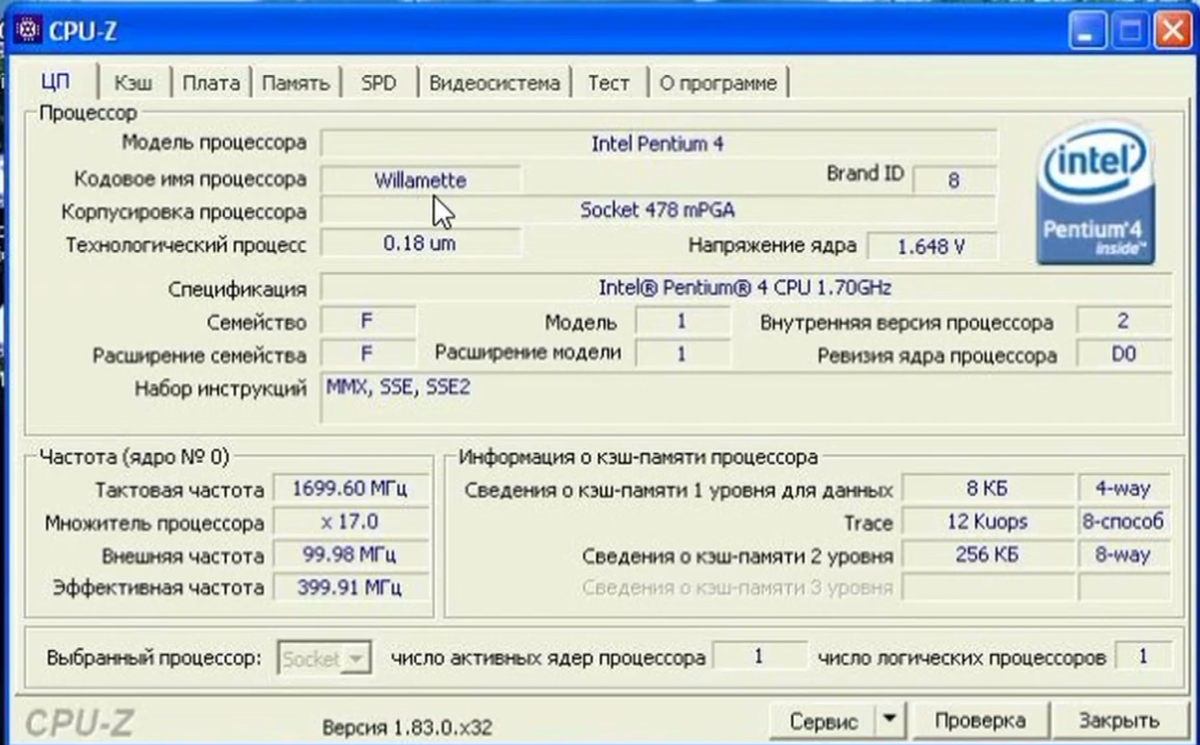The height and width of the screenshot is (745, 1200).
Task: Open the Видеосистема tab
Action: click(x=494, y=83)
